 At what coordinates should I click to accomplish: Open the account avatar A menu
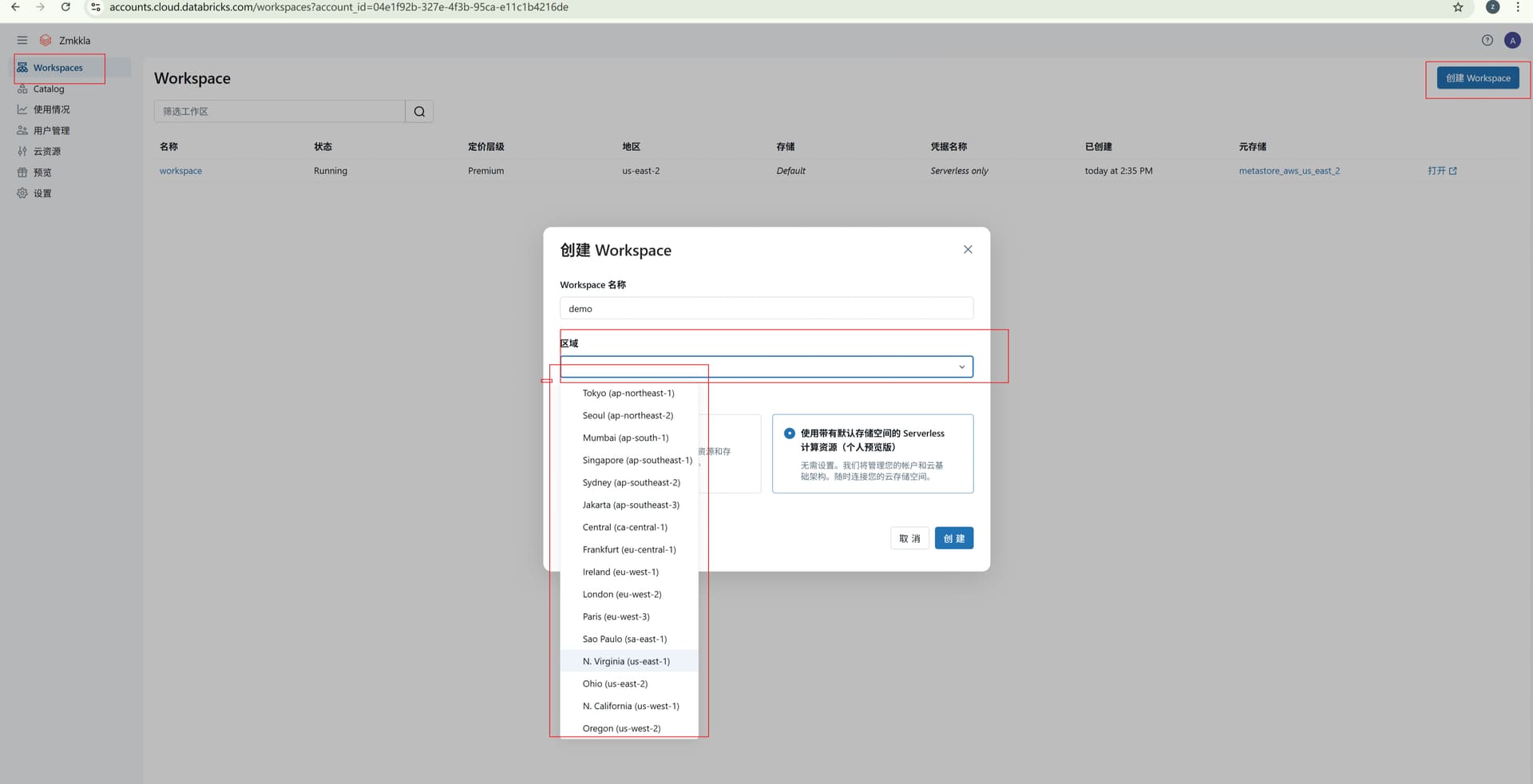pyautogui.click(x=1512, y=40)
